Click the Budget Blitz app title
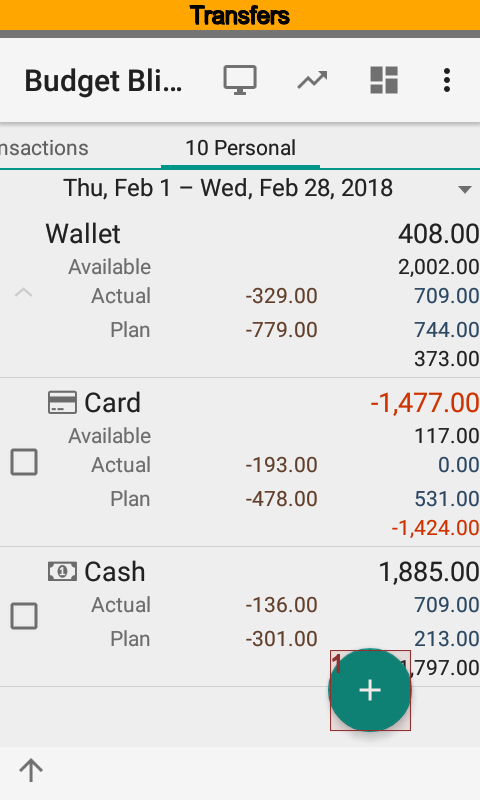 pos(104,81)
